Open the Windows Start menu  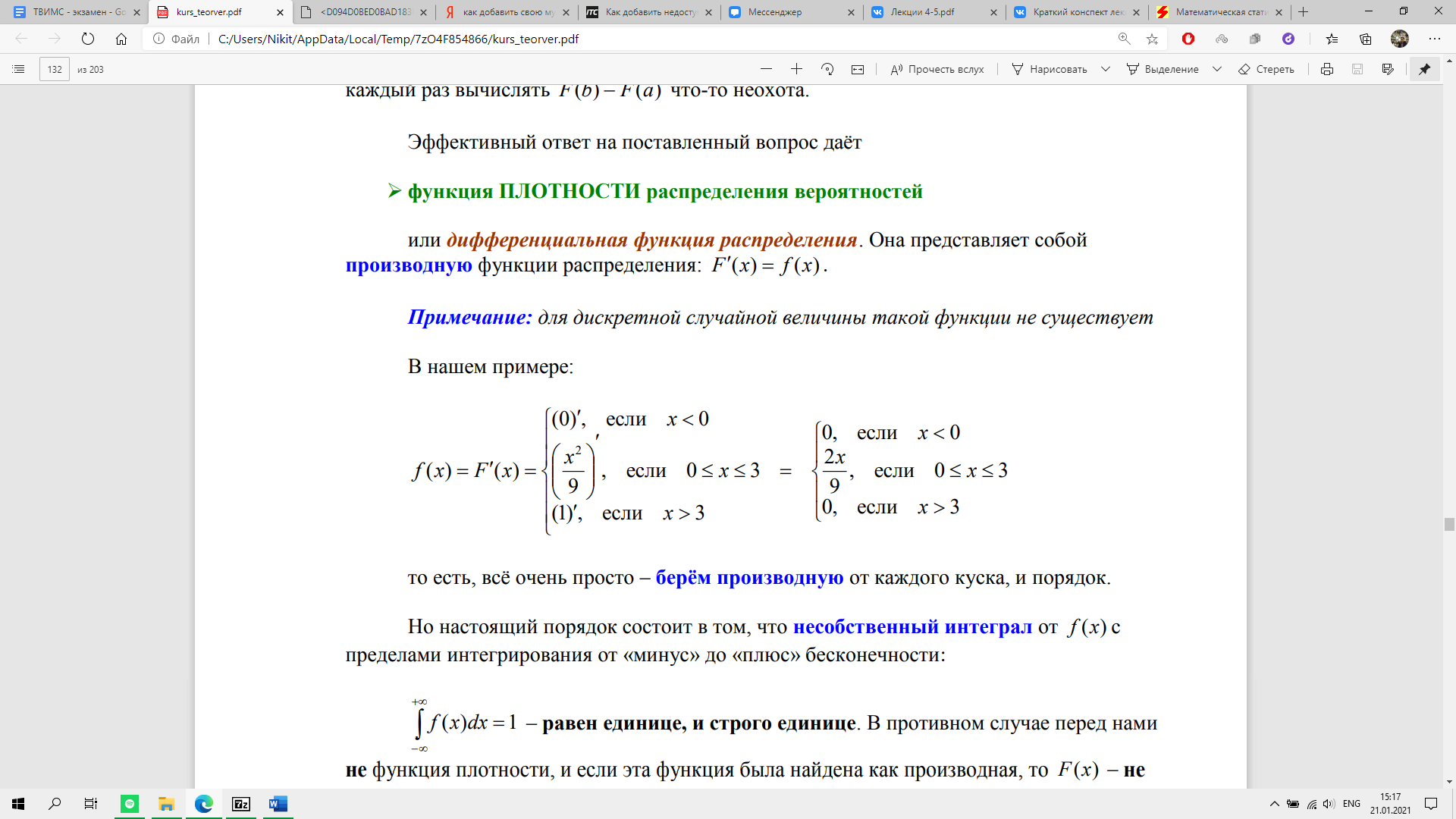coord(18,804)
